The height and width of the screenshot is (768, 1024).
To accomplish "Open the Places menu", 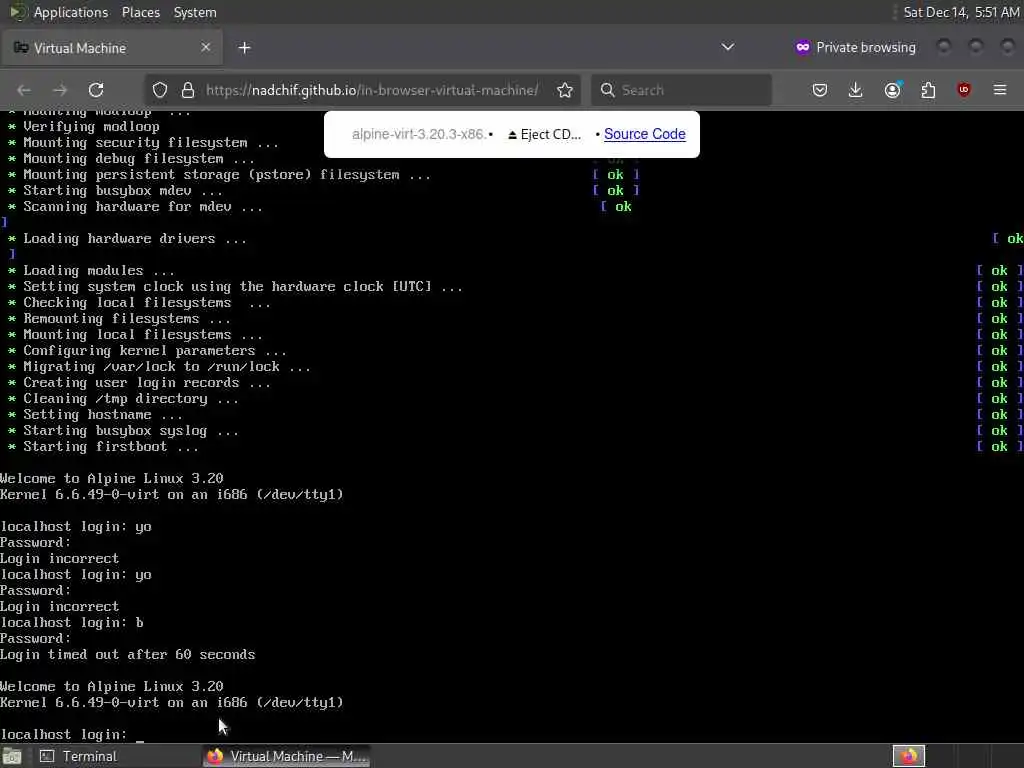I will 140,12.
